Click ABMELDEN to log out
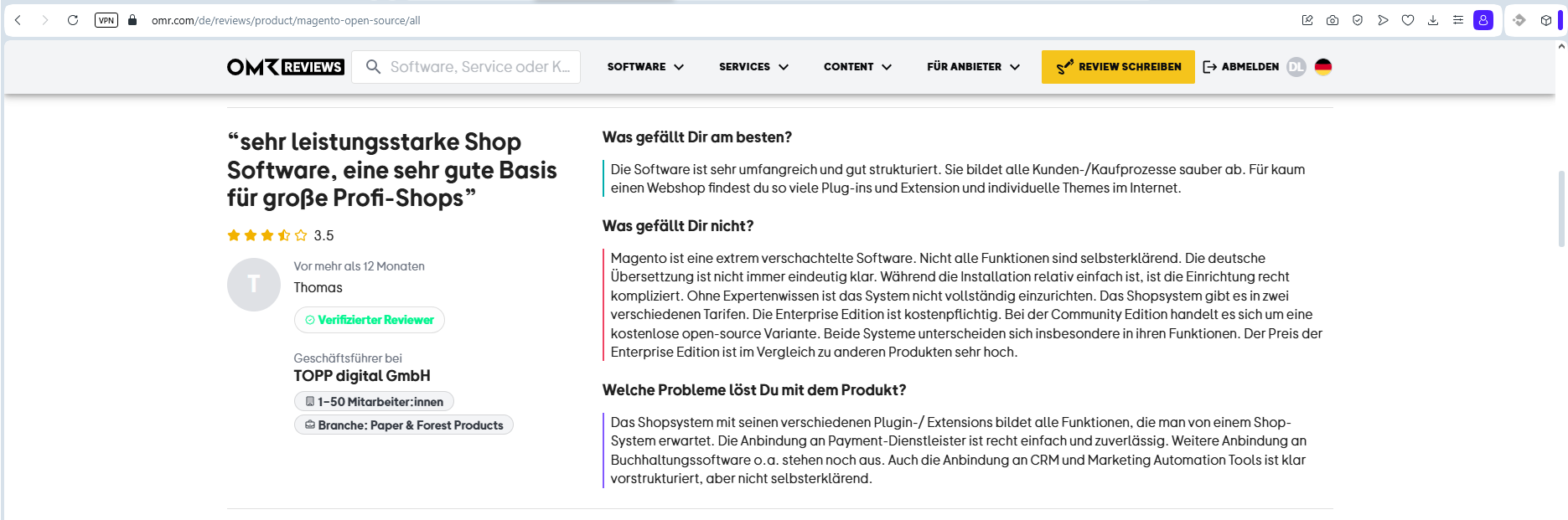Image resolution: width=1568 pixels, height=520 pixels. coord(1241,67)
